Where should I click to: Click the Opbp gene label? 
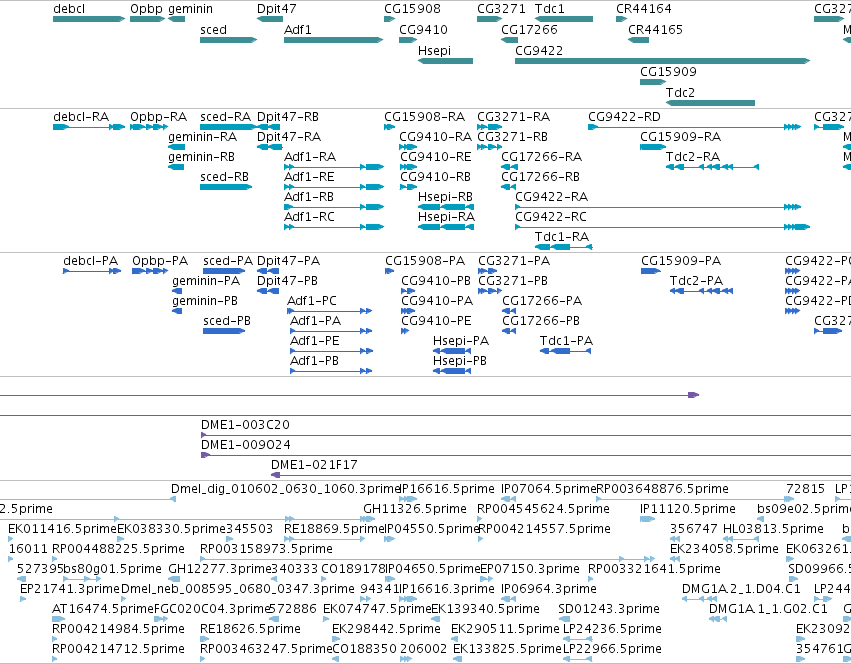[x=147, y=9]
